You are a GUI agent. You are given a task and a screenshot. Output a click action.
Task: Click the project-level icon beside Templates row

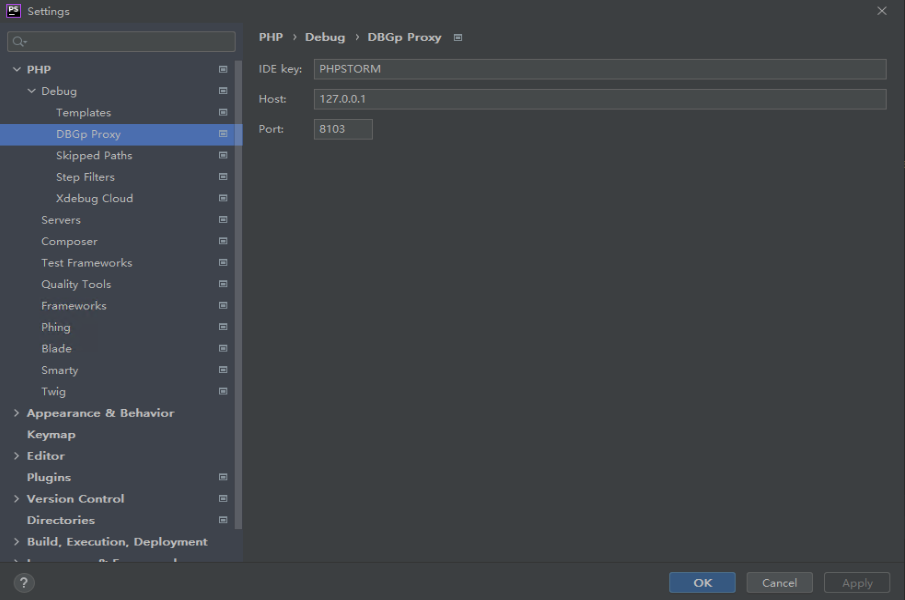(223, 112)
